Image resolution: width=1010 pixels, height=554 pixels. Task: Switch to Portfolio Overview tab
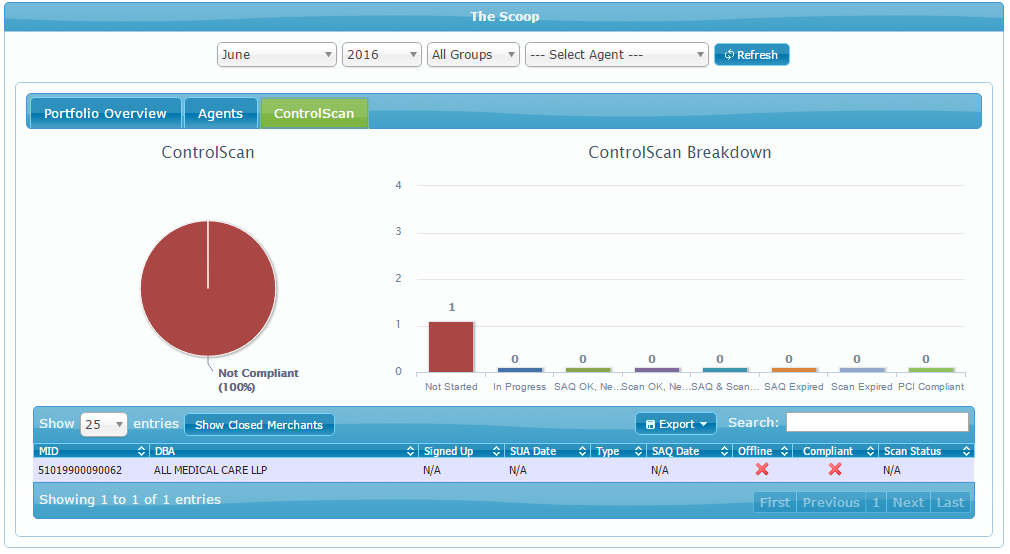(105, 113)
